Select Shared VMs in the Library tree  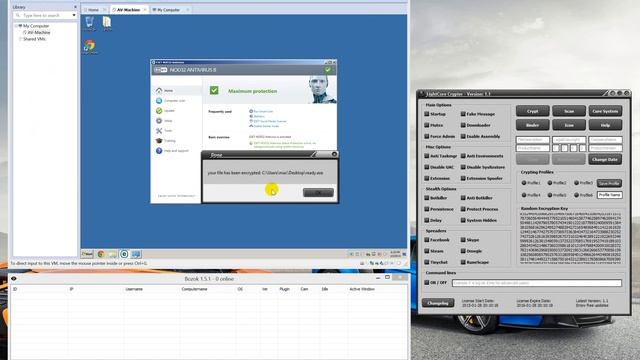click(34, 39)
